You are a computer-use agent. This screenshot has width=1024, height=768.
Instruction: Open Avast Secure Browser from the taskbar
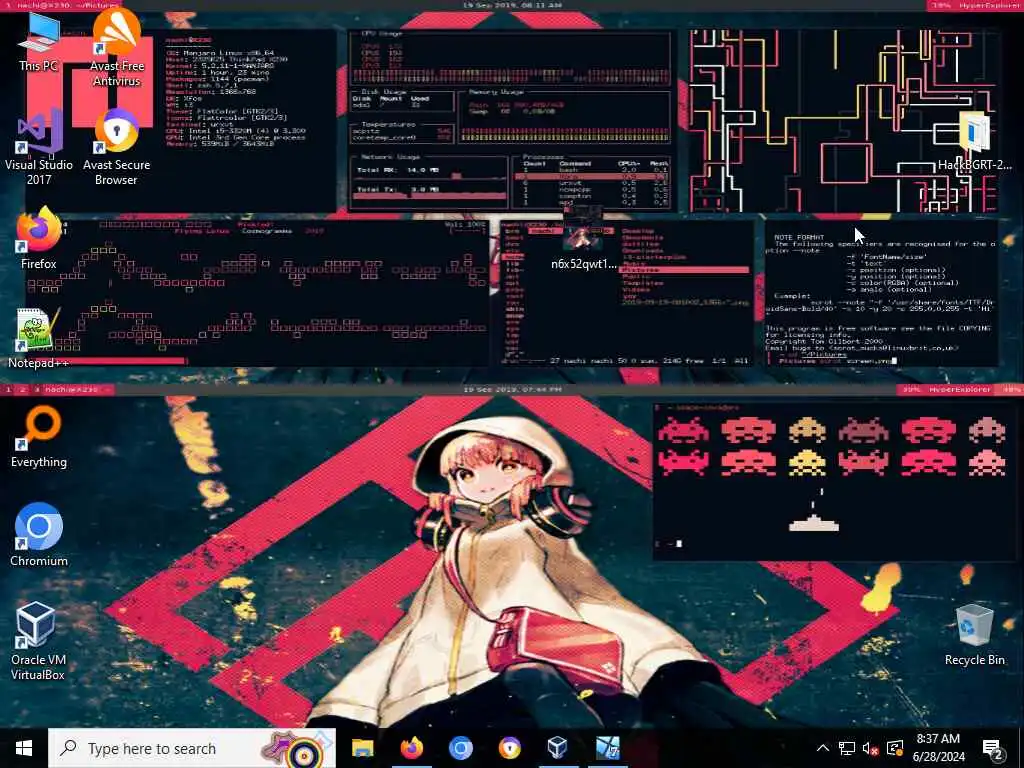509,748
